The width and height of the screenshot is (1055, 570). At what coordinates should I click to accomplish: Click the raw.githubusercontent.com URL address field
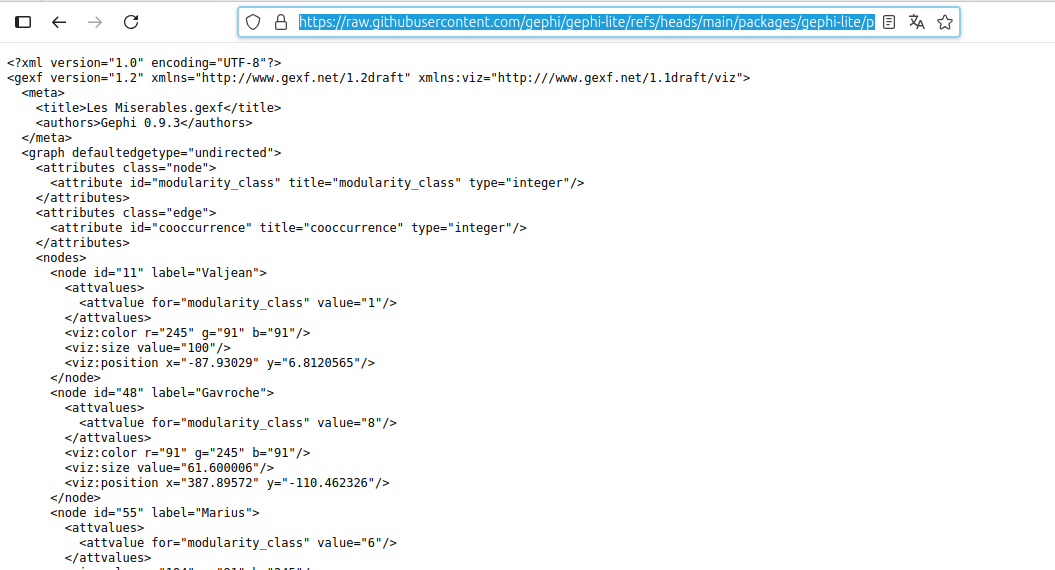585,22
